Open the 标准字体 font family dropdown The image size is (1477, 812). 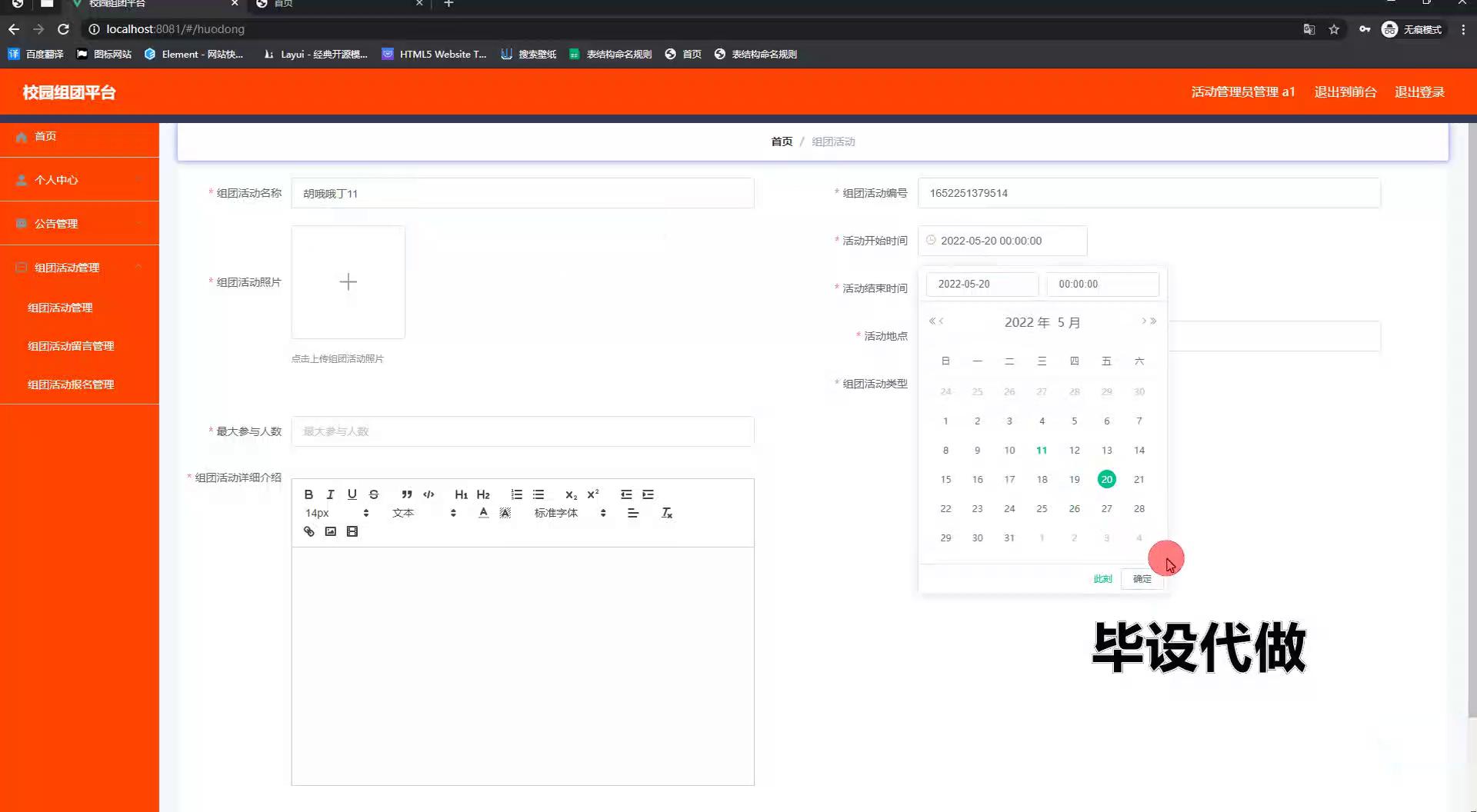coord(569,513)
